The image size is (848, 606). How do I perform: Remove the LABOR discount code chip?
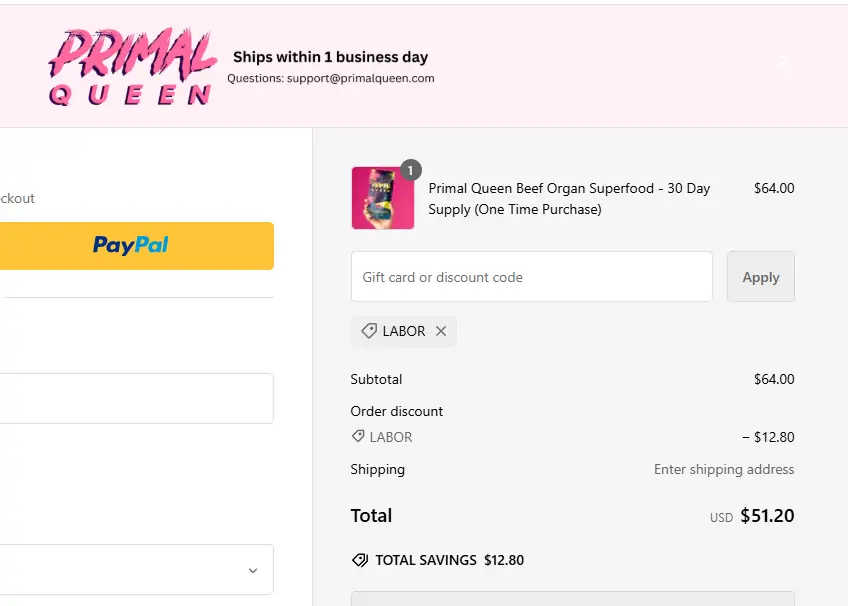point(441,331)
